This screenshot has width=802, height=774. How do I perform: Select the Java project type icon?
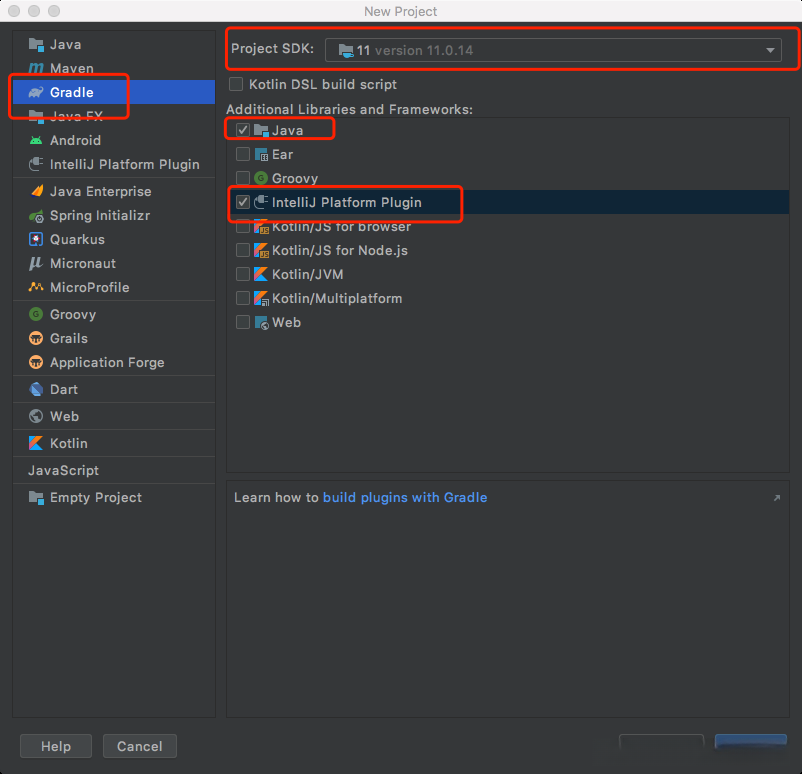pos(36,45)
